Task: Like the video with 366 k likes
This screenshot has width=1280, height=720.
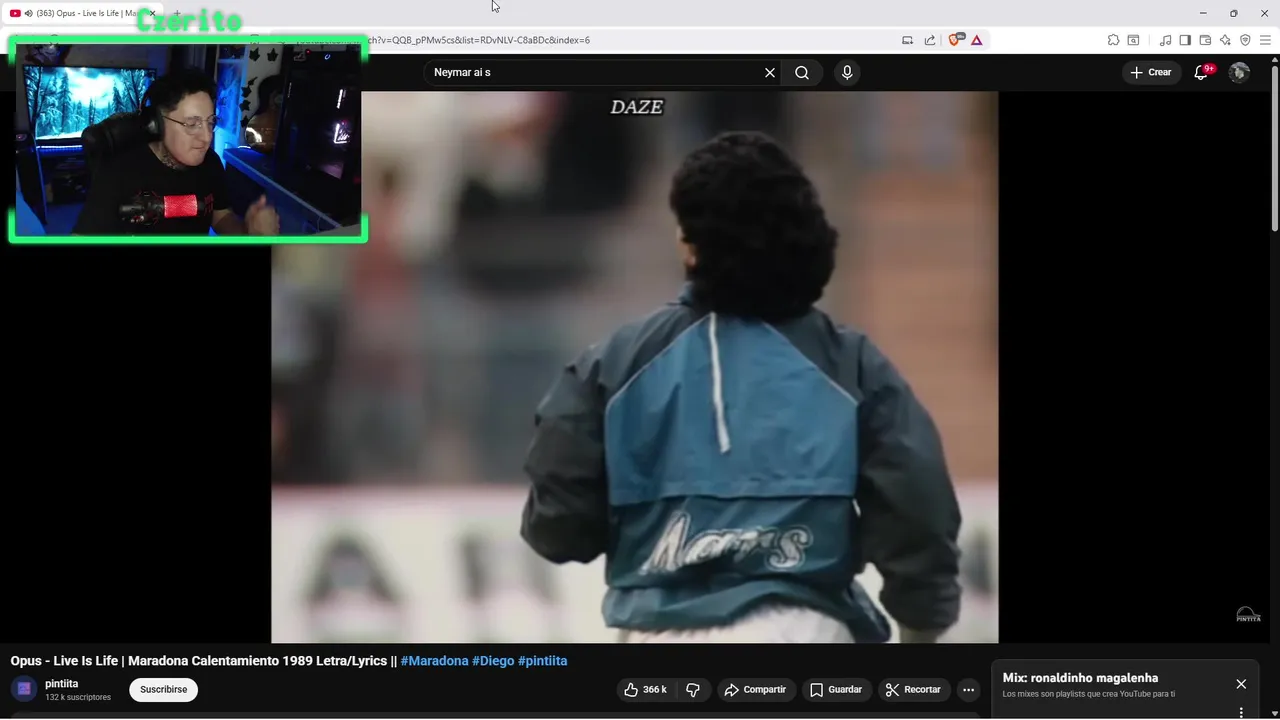Action: (645, 690)
